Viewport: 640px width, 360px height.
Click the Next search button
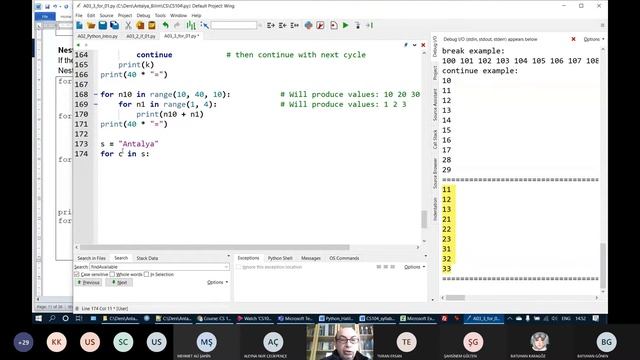119,282
